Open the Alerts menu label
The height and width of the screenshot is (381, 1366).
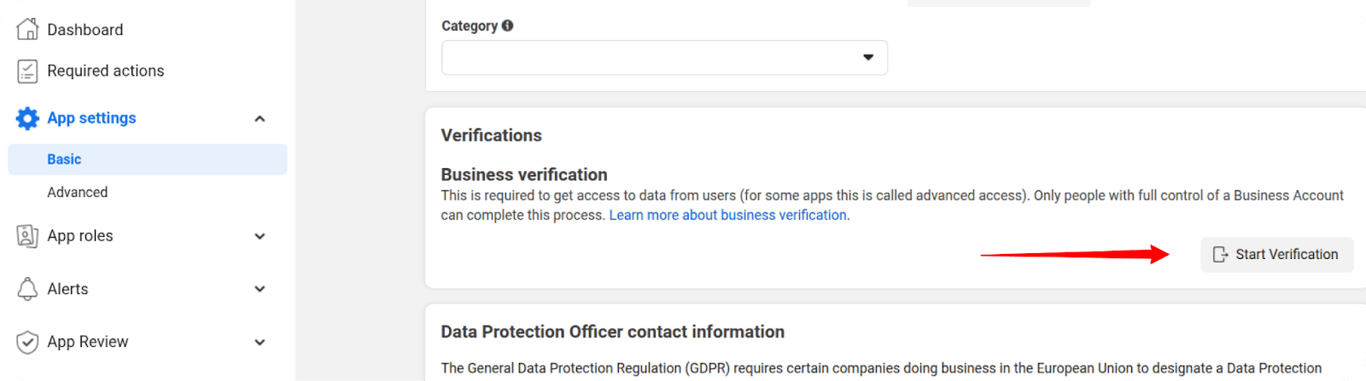(x=68, y=289)
